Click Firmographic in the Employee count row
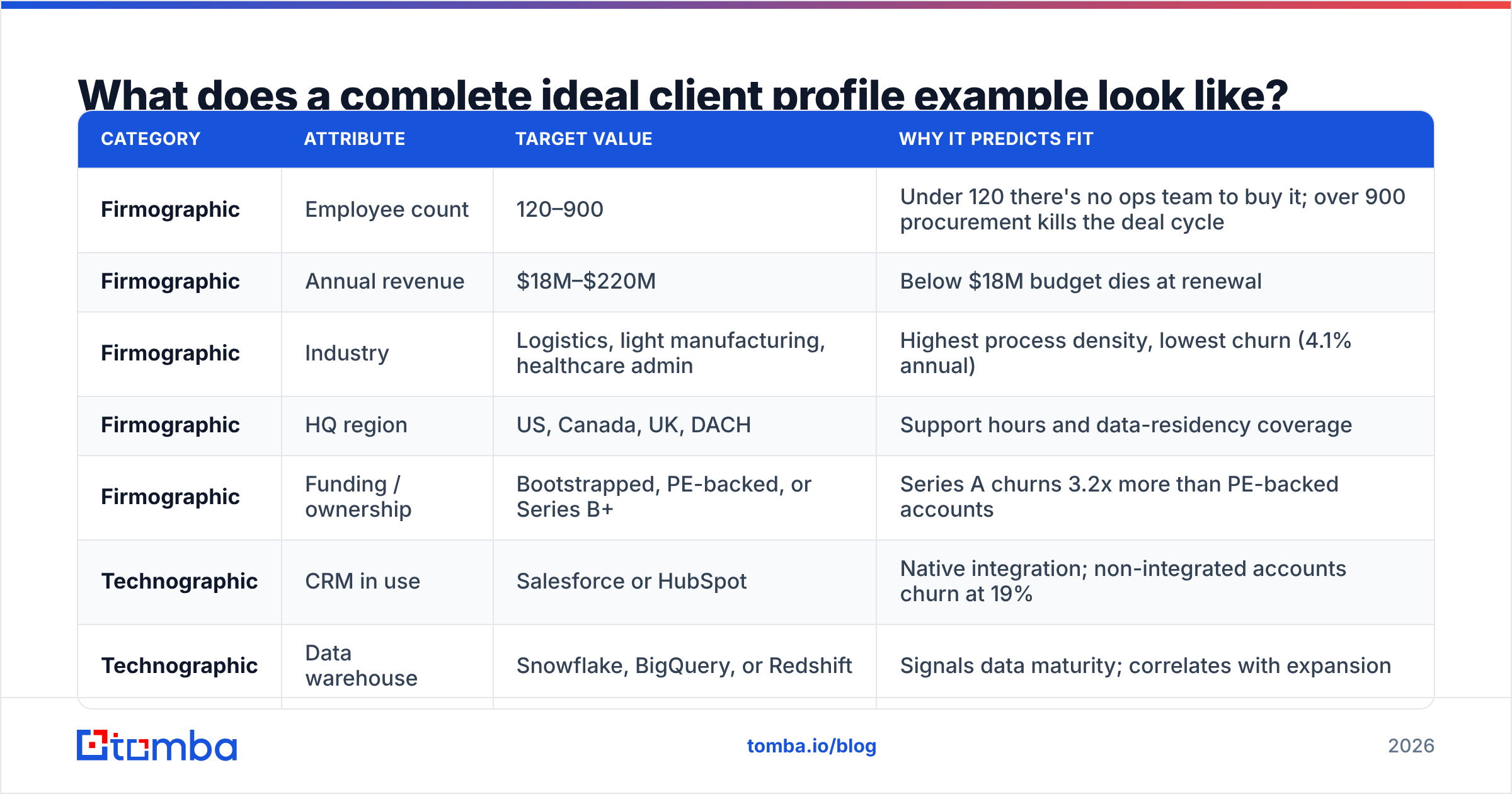This screenshot has width=1512, height=794. [170, 209]
